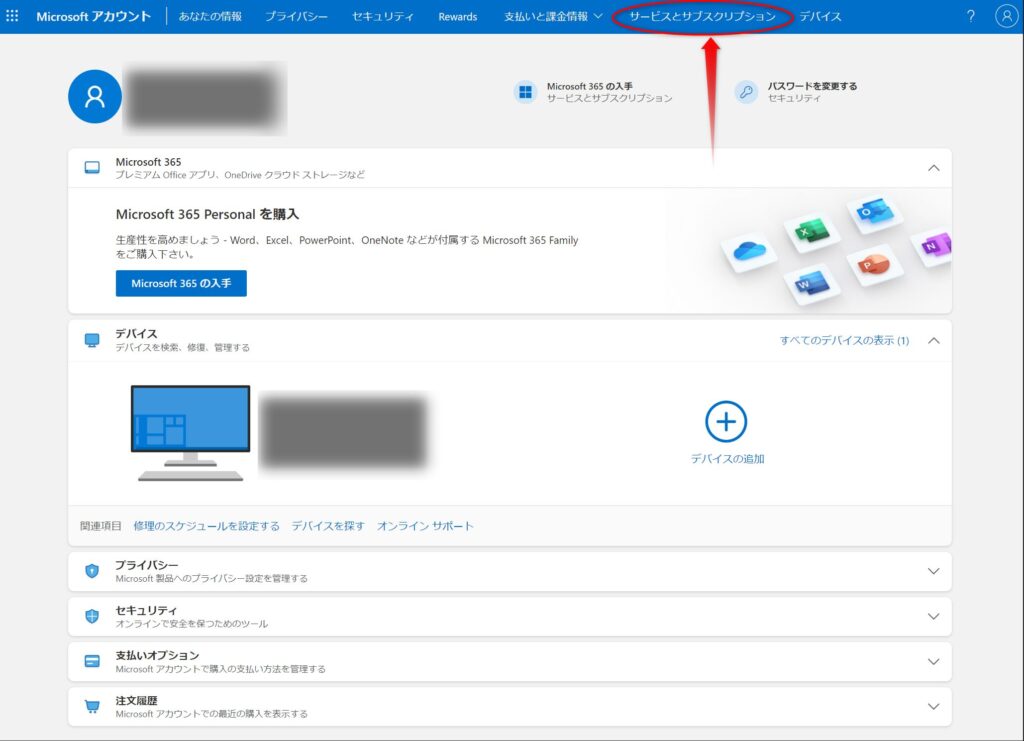Go to あなたの情報 in navigation
This screenshot has height=741, width=1024.
click(210, 17)
